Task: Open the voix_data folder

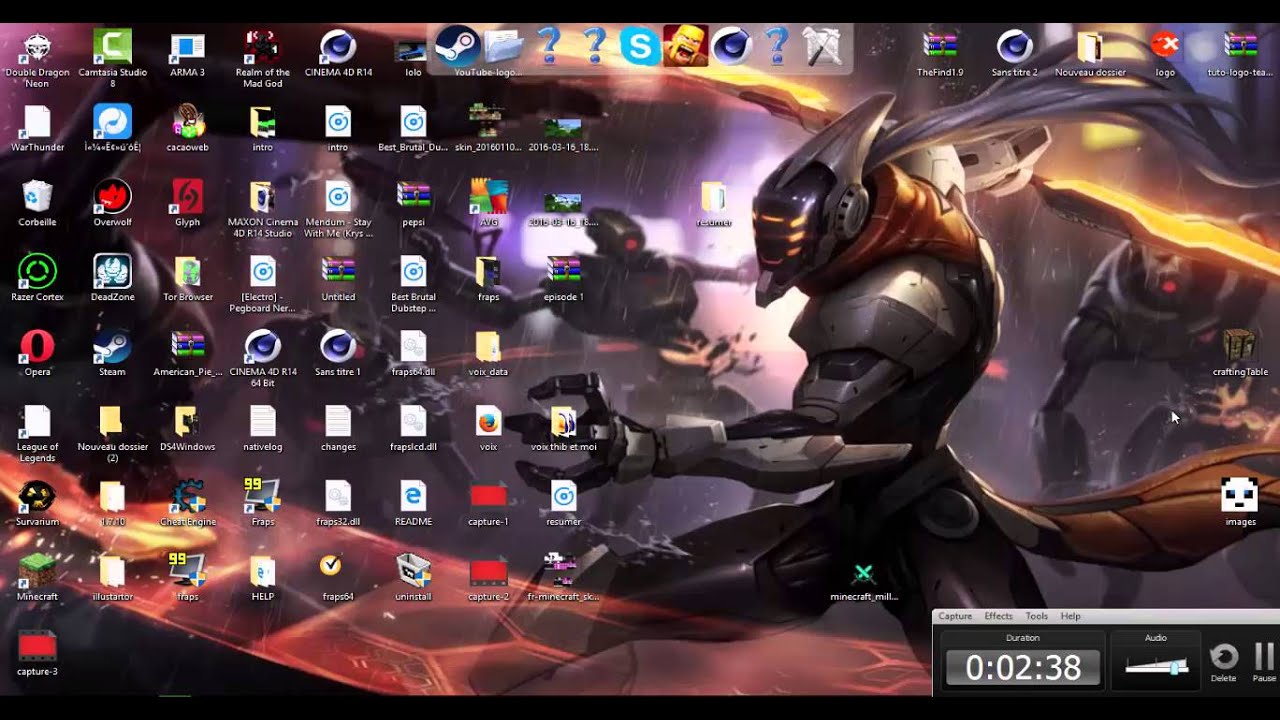Action: 488,347
